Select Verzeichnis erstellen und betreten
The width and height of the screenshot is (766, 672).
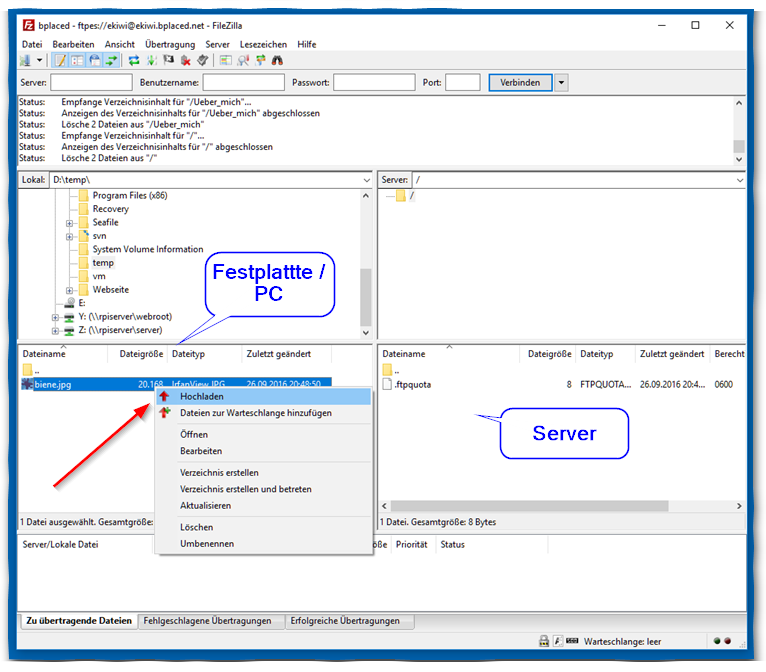click(x=263, y=489)
